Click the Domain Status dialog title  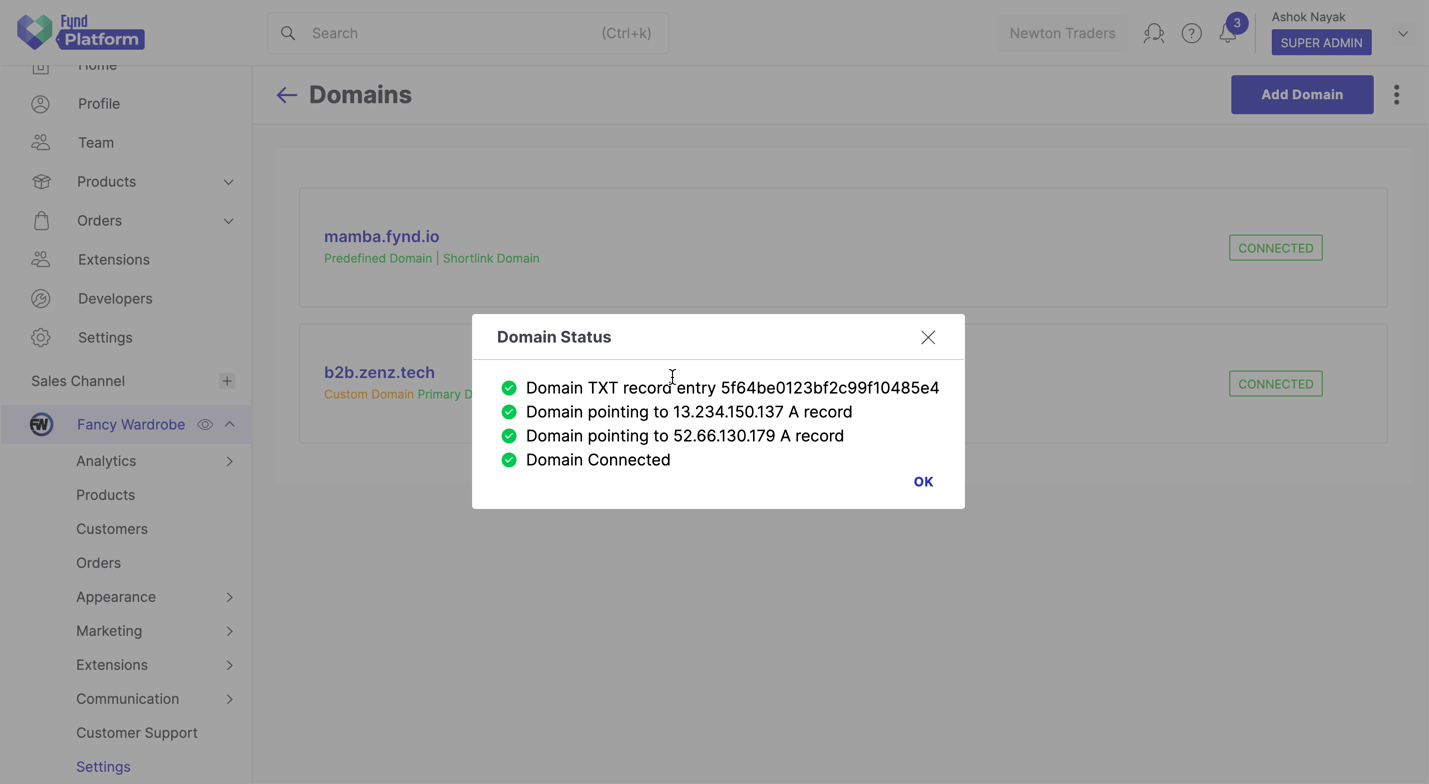tap(554, 337)
